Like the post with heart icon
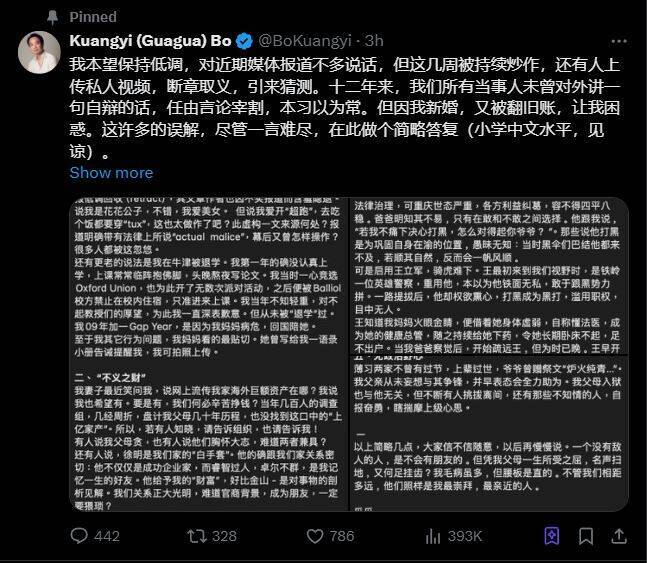 click(315, 536)
